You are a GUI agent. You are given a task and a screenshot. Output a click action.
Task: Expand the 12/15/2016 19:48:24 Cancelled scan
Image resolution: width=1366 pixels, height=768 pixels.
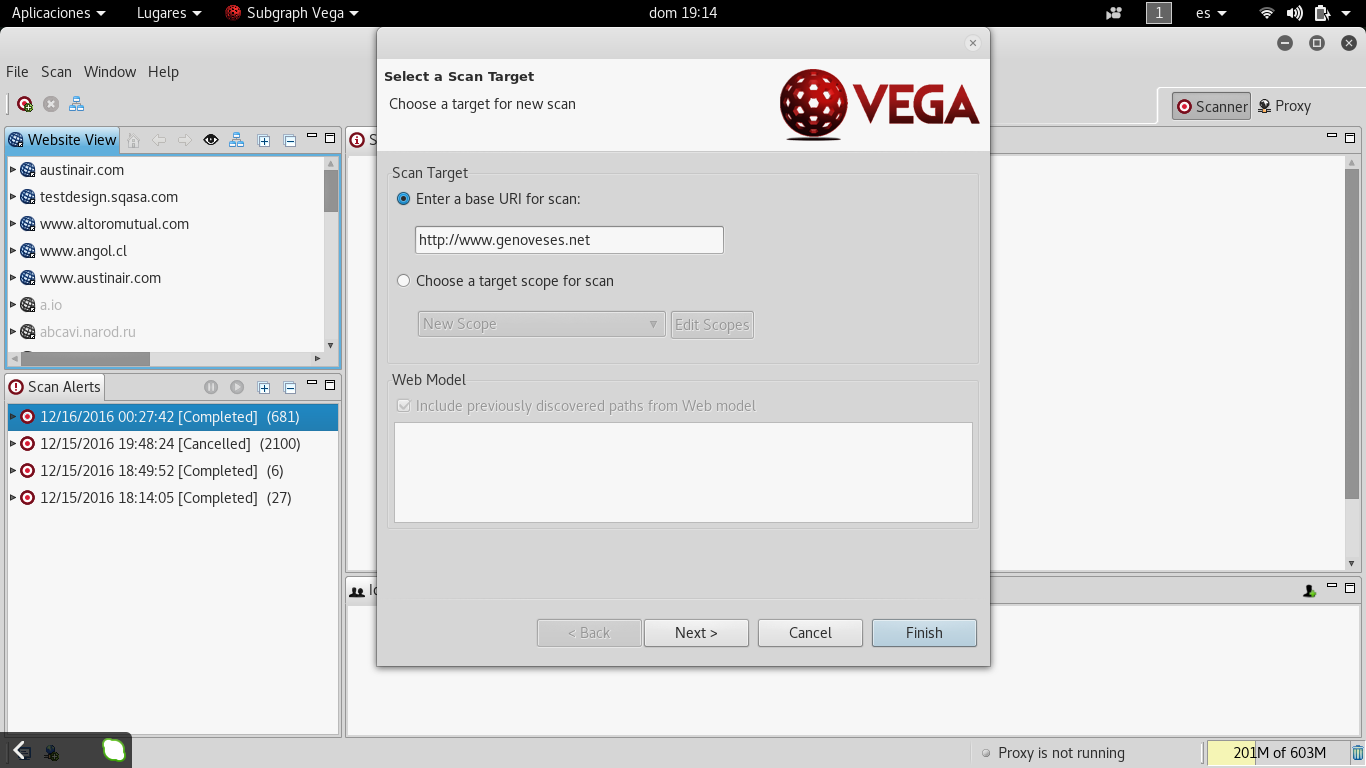[x=13, y=444]
